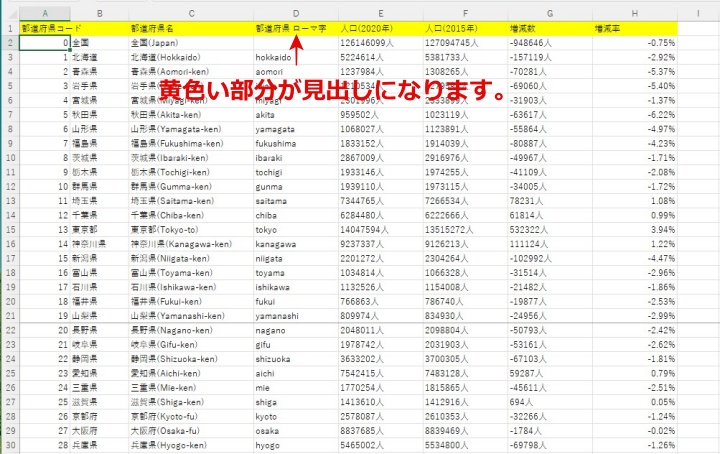Image resolution: width=720 pixels, height=454 pixels.
Task: Select cell gifu in romaji column
Action: (296, 344)
